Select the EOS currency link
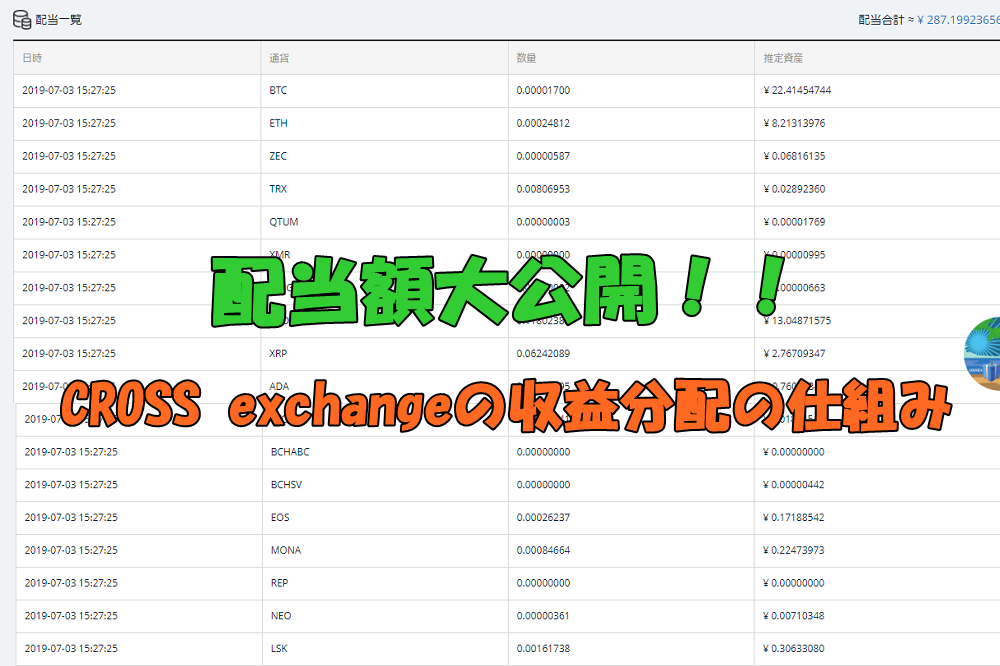This screenshot has width=1000, height=666. [279, 517]
